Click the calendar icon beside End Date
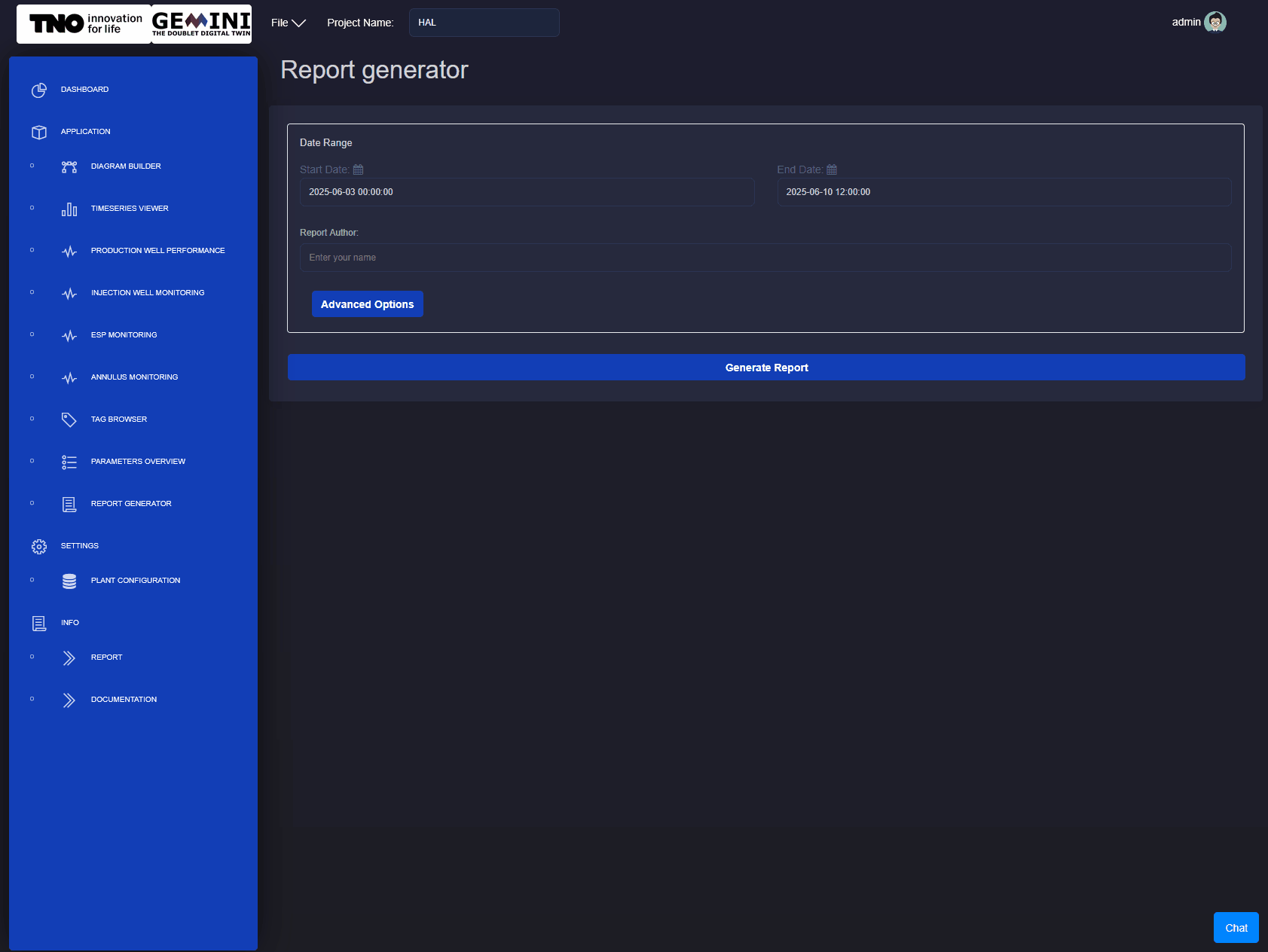The image size is (1268, 952). (832, 169)
